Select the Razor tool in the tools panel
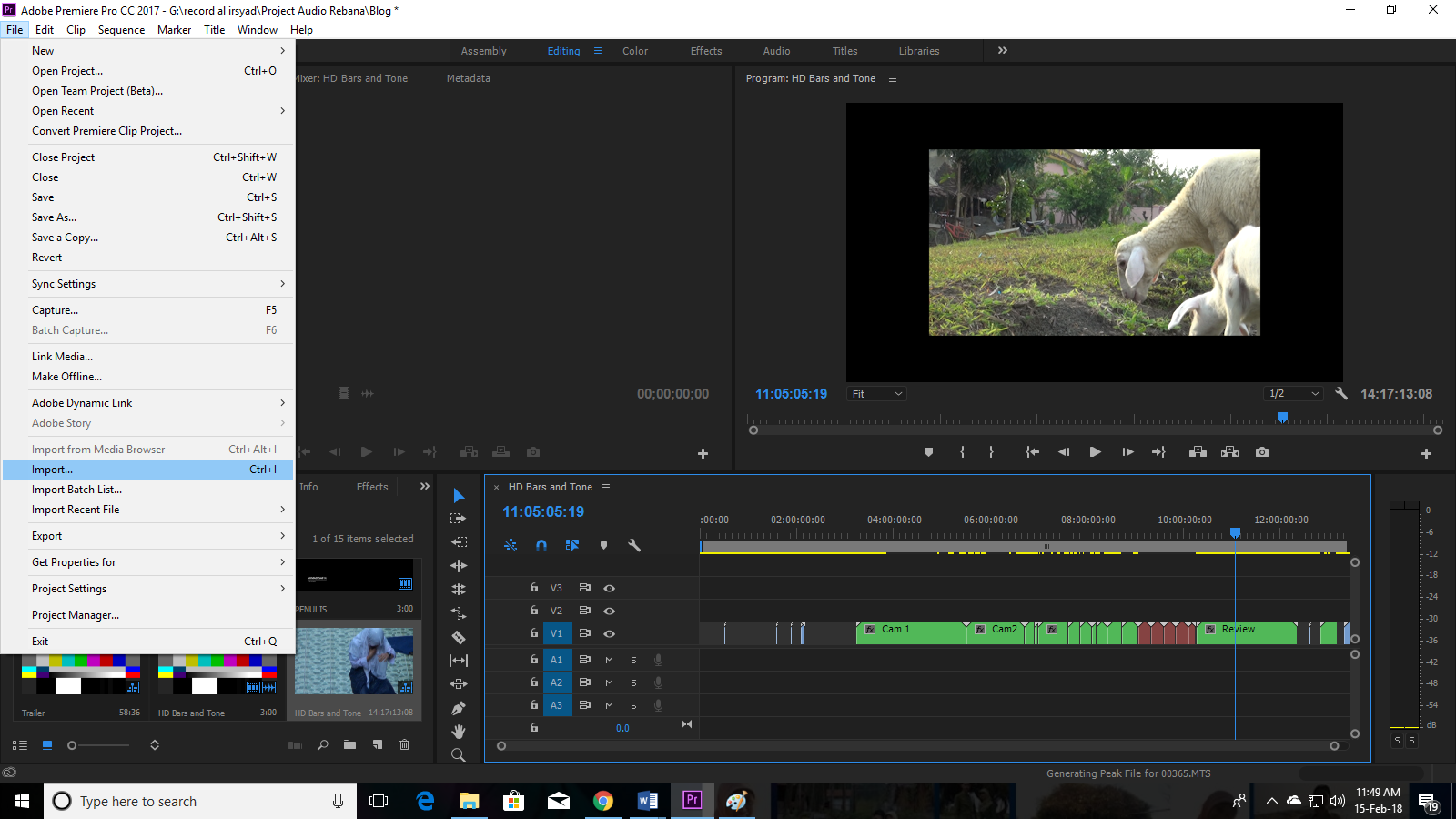 (x=459, y=637)
